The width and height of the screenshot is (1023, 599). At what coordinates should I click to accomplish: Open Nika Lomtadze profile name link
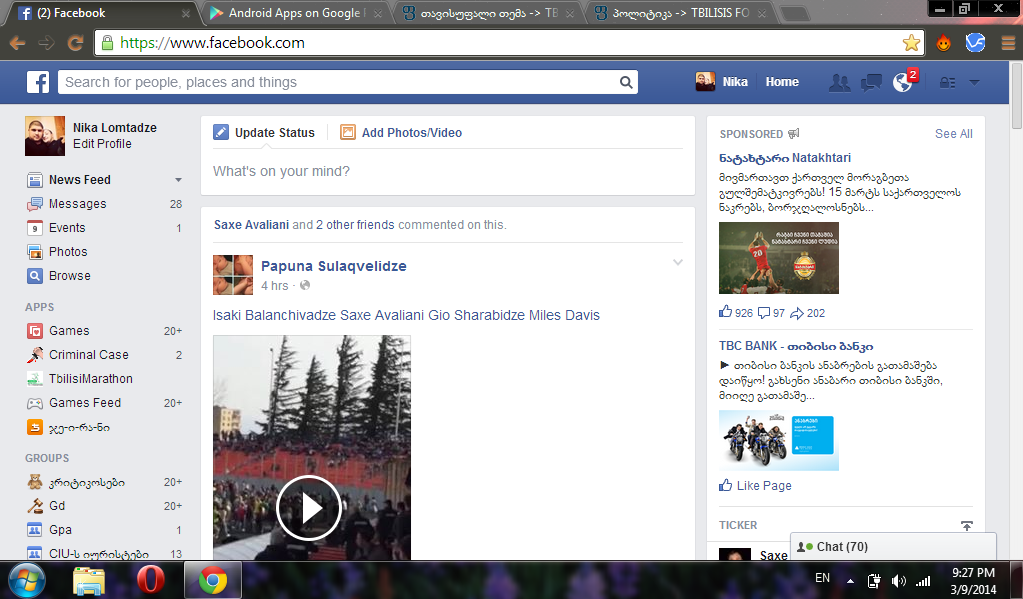(x=115, y=128)
